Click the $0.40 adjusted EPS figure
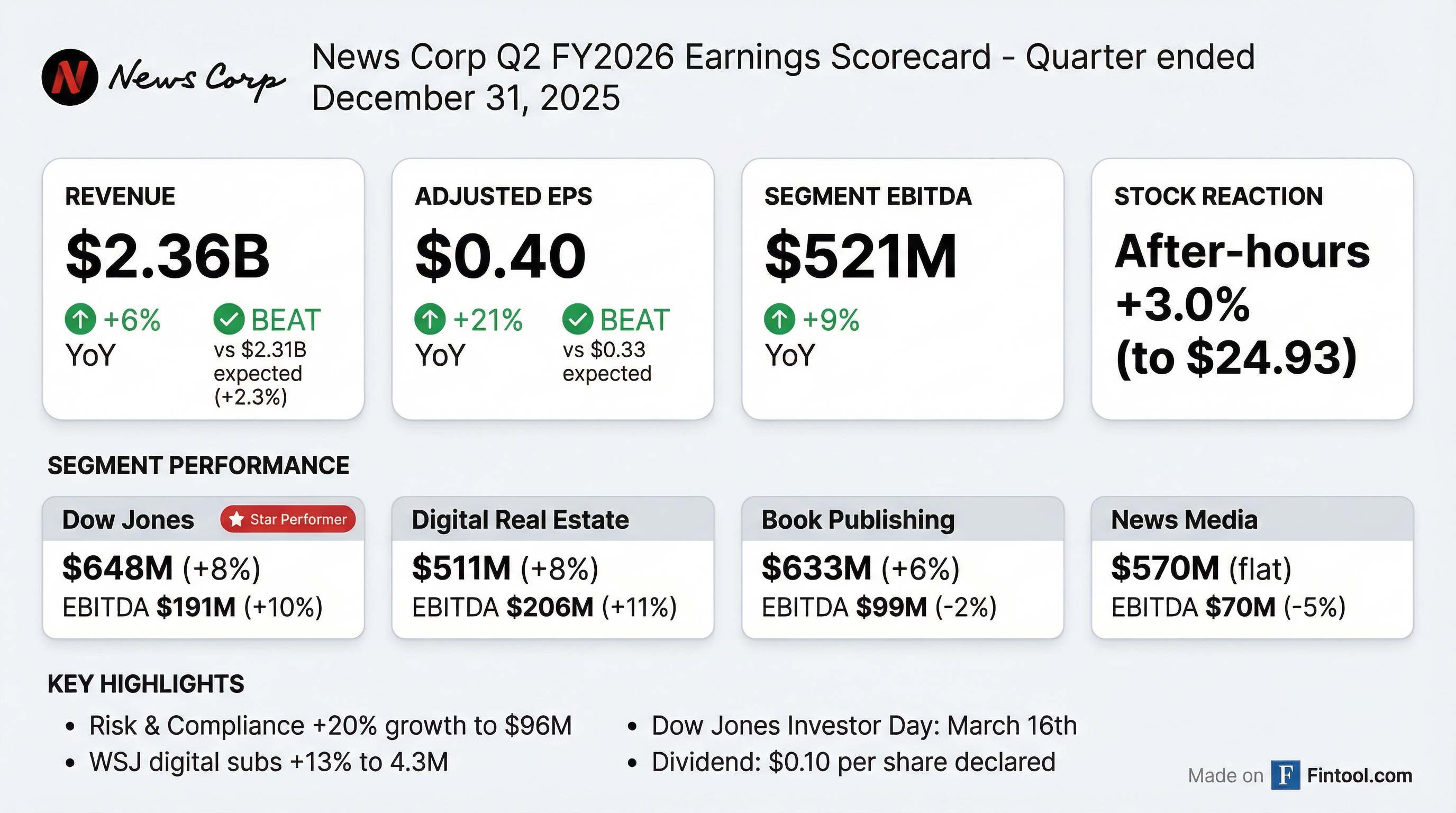The width and height of the screenshot is (1456, 813). (500, 256)
